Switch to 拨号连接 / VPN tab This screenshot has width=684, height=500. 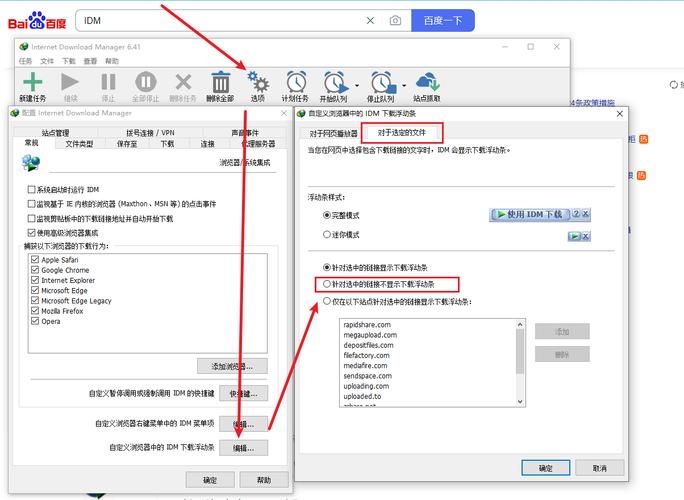(x=150, y=133)
